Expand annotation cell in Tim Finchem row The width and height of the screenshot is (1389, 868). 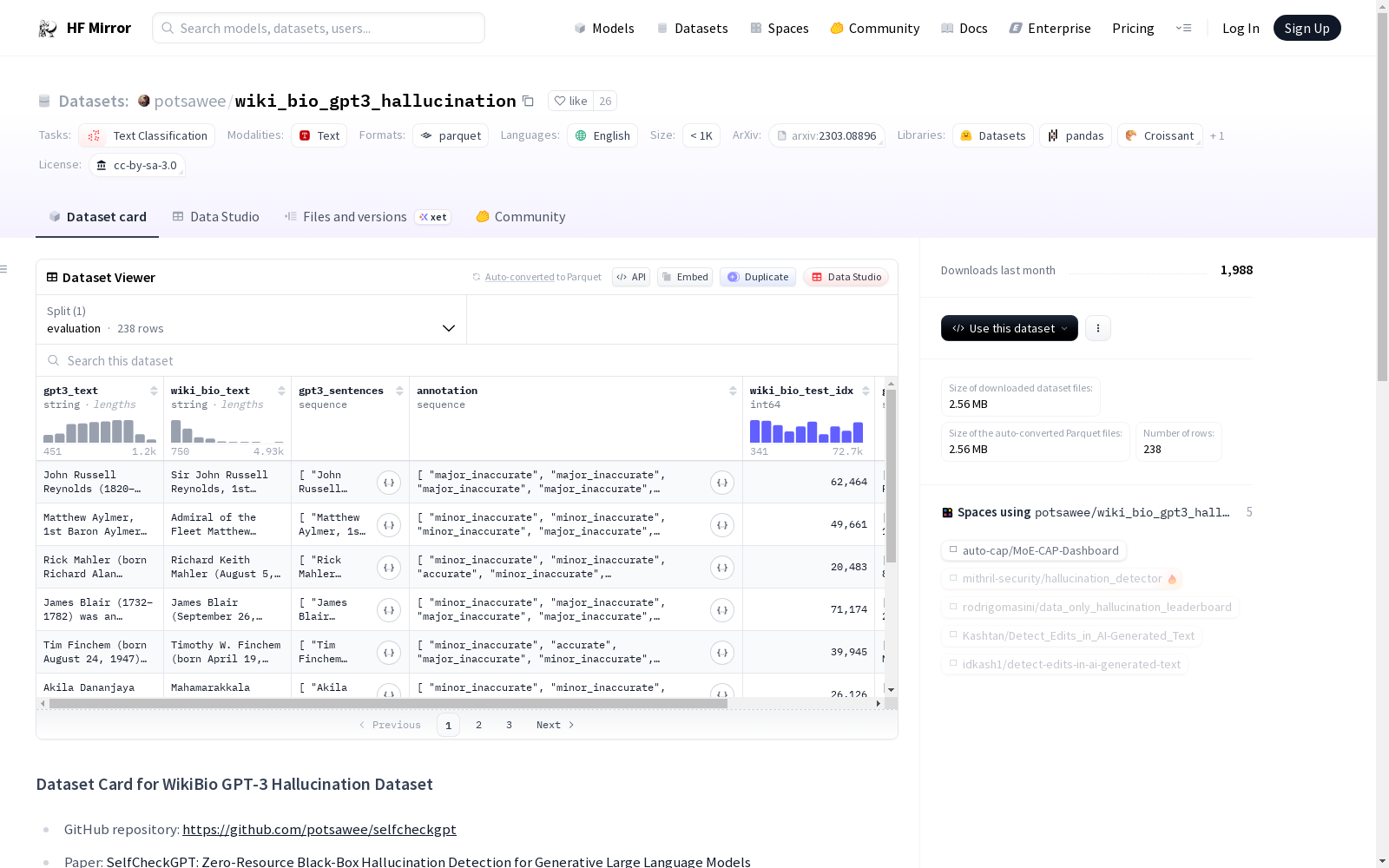coord(722,653)
